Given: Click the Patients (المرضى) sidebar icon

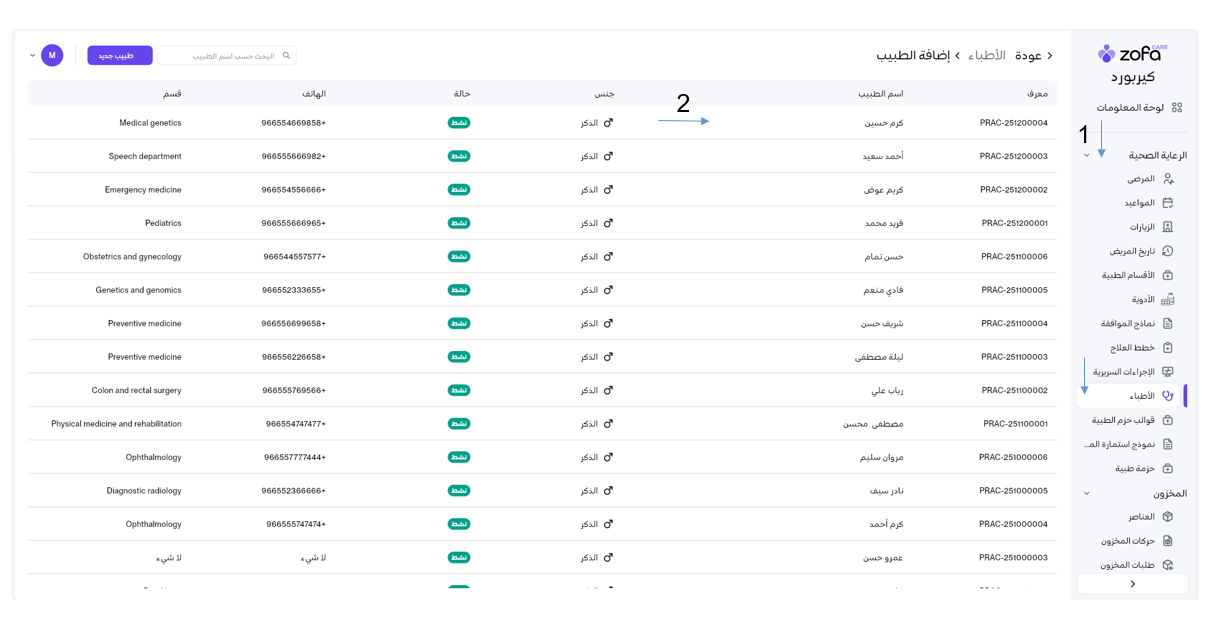Looking at the screenshot, I should coord(1167,179).
